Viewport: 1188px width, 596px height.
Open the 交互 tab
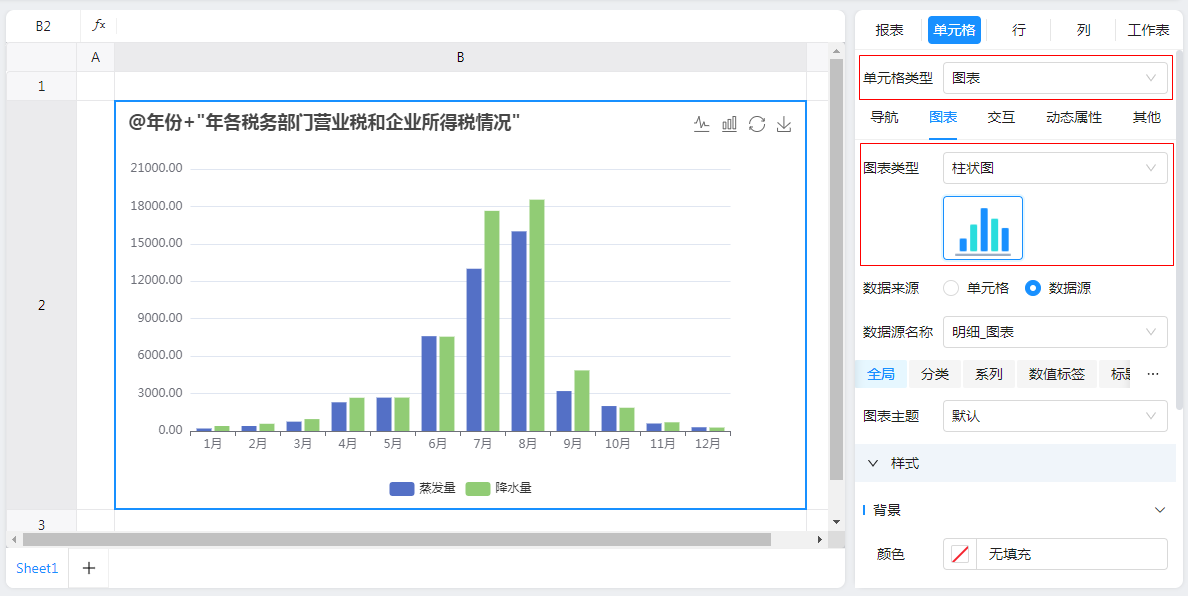(1001, 117)
